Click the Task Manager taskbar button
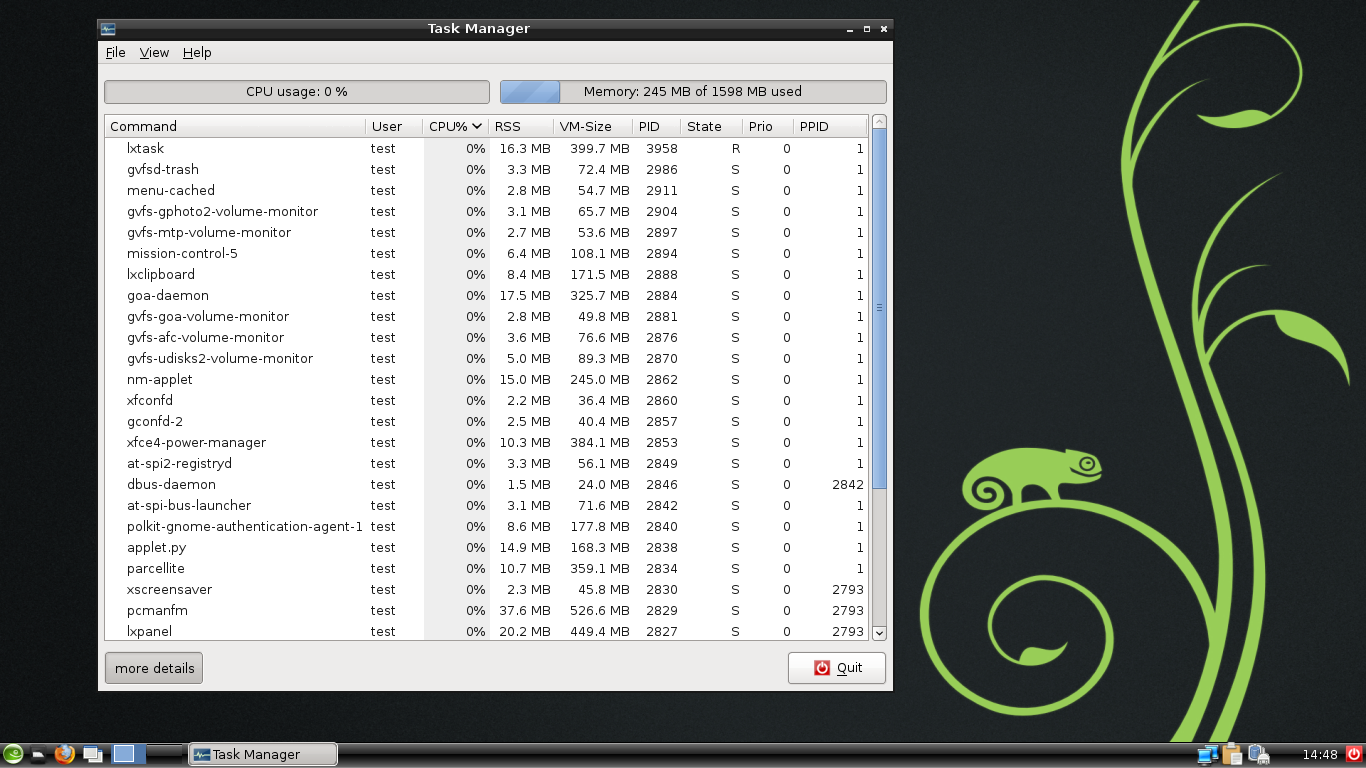Image resolution: width=1366 pixels, height=768 pixels. pyautogui.click(x=263, y=754)
